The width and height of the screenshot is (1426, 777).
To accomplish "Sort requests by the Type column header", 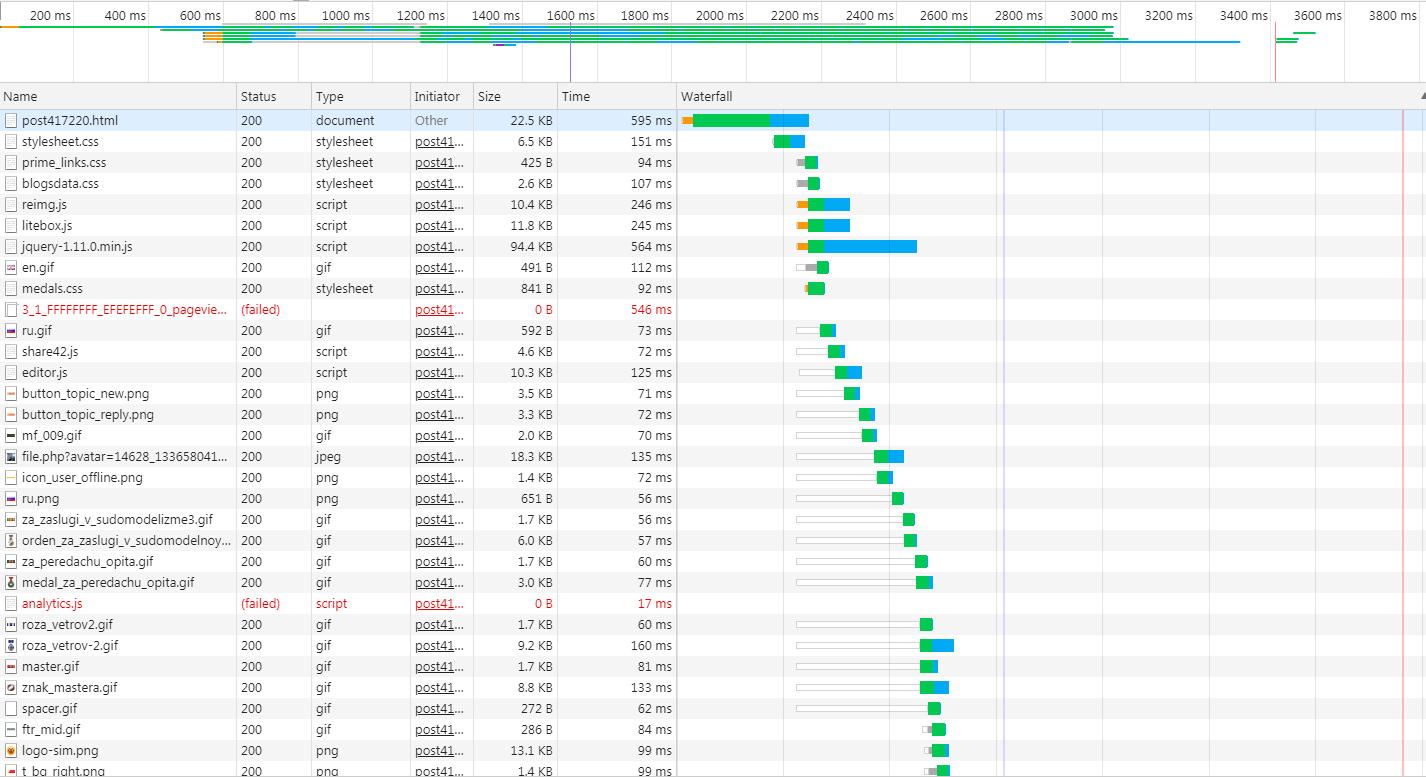I will click(x=361, y=96).
